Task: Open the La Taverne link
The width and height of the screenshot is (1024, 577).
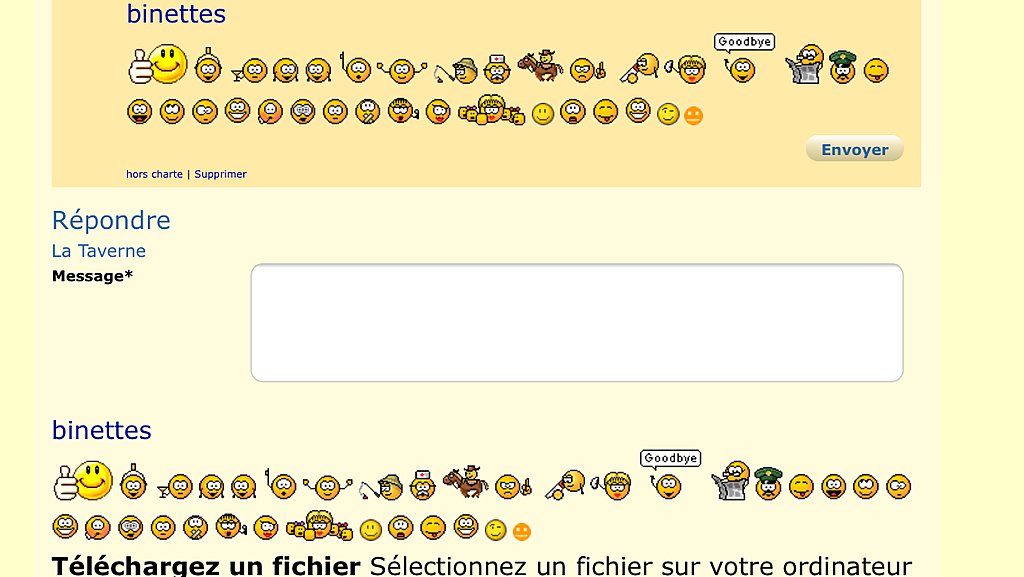Action: click(99, 251)
